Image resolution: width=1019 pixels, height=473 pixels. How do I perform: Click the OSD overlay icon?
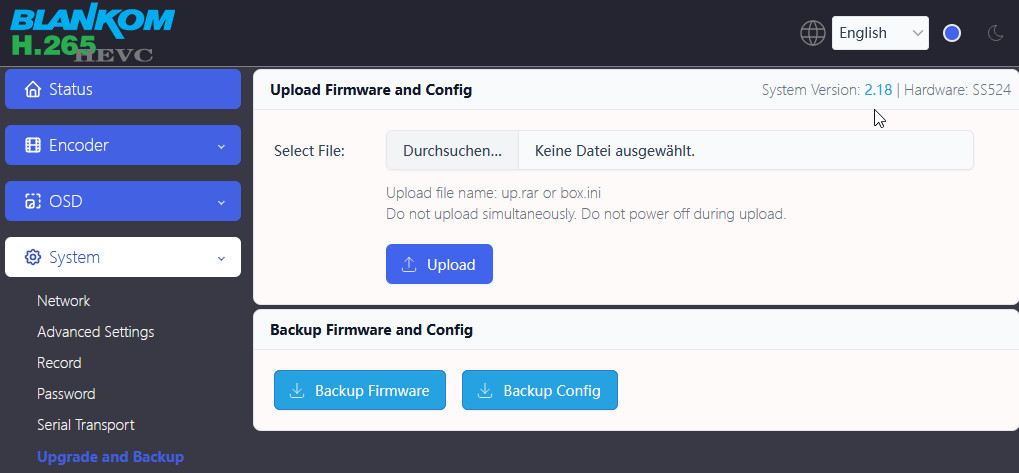tap(33, 201)
